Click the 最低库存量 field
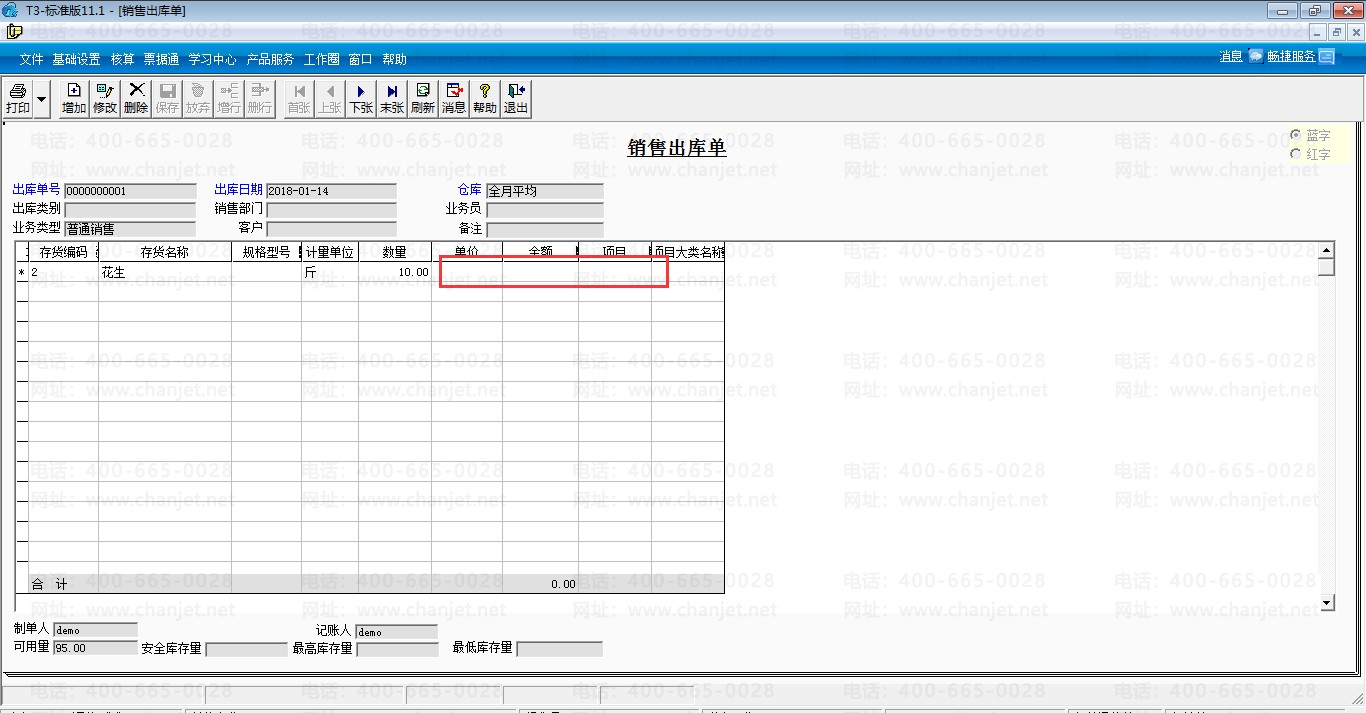 pyautogui.click(x=559, y=649)
